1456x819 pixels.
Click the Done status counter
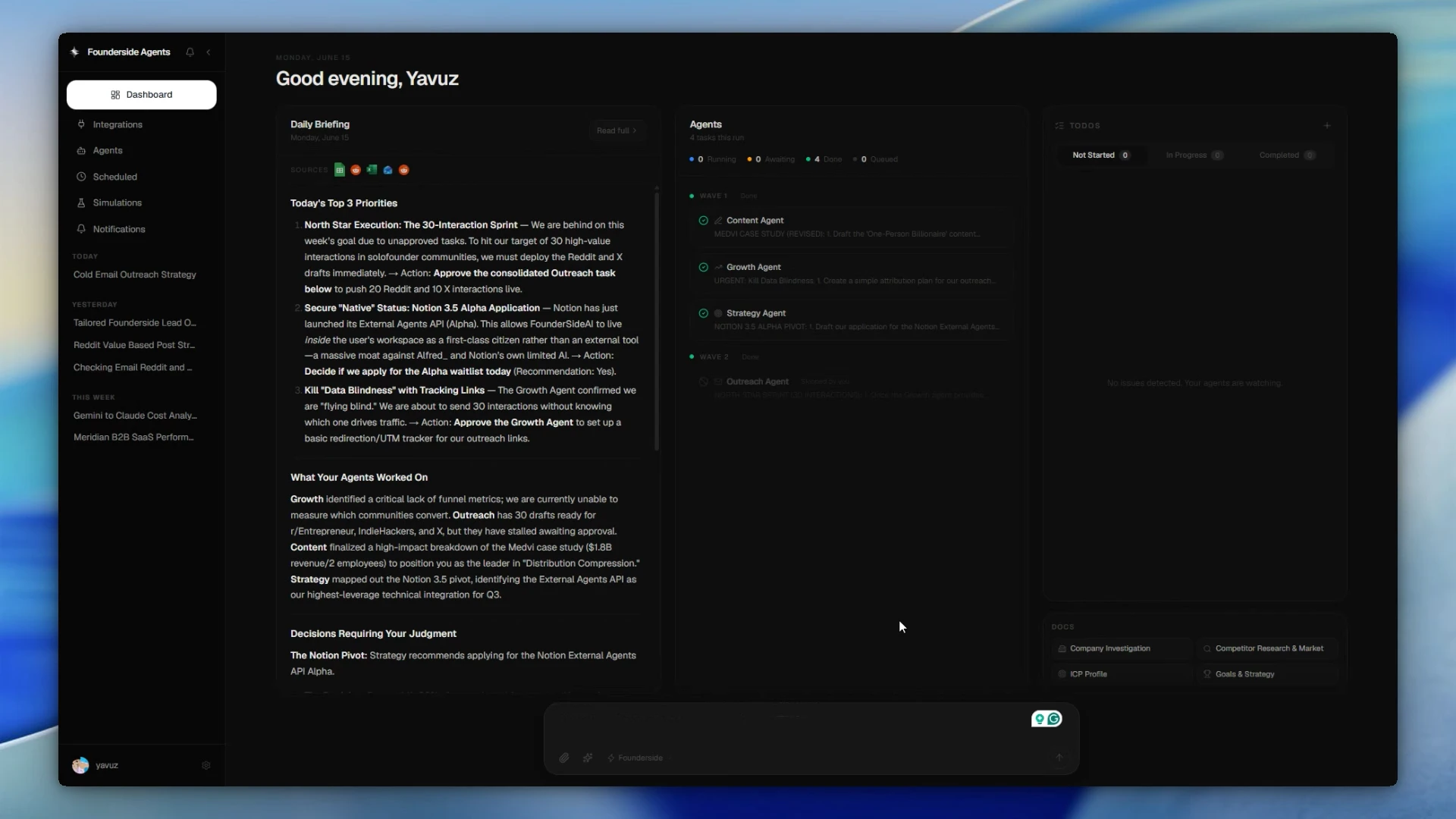coord(824,159)
